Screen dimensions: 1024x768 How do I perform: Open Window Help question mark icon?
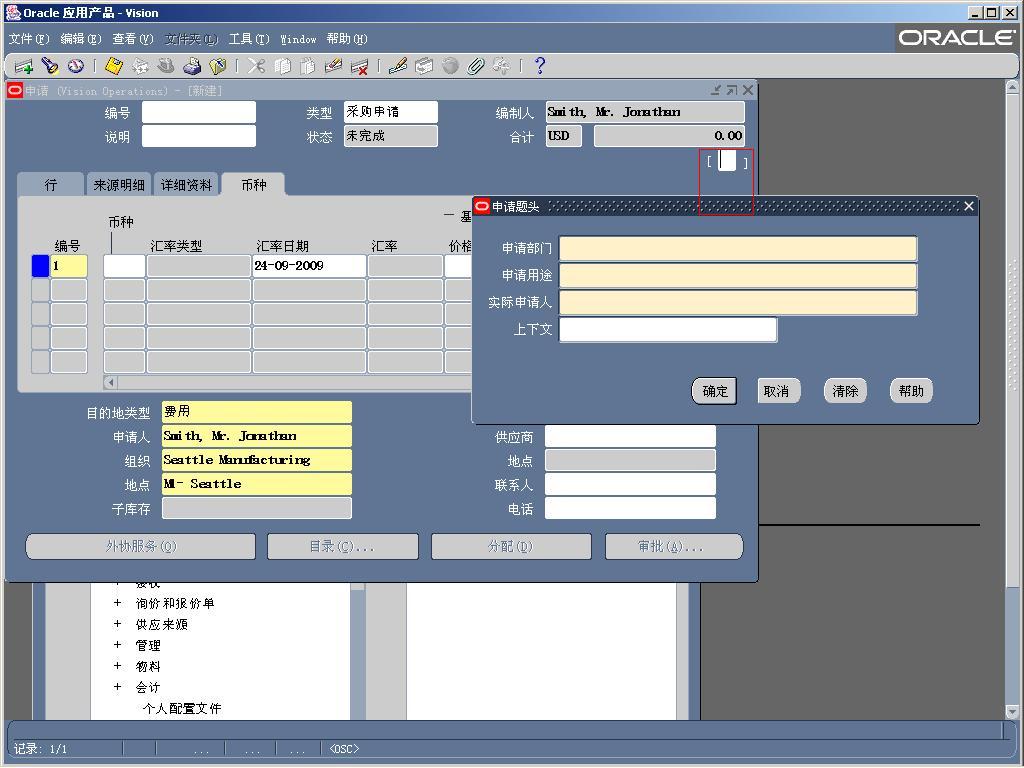(539, 66)
